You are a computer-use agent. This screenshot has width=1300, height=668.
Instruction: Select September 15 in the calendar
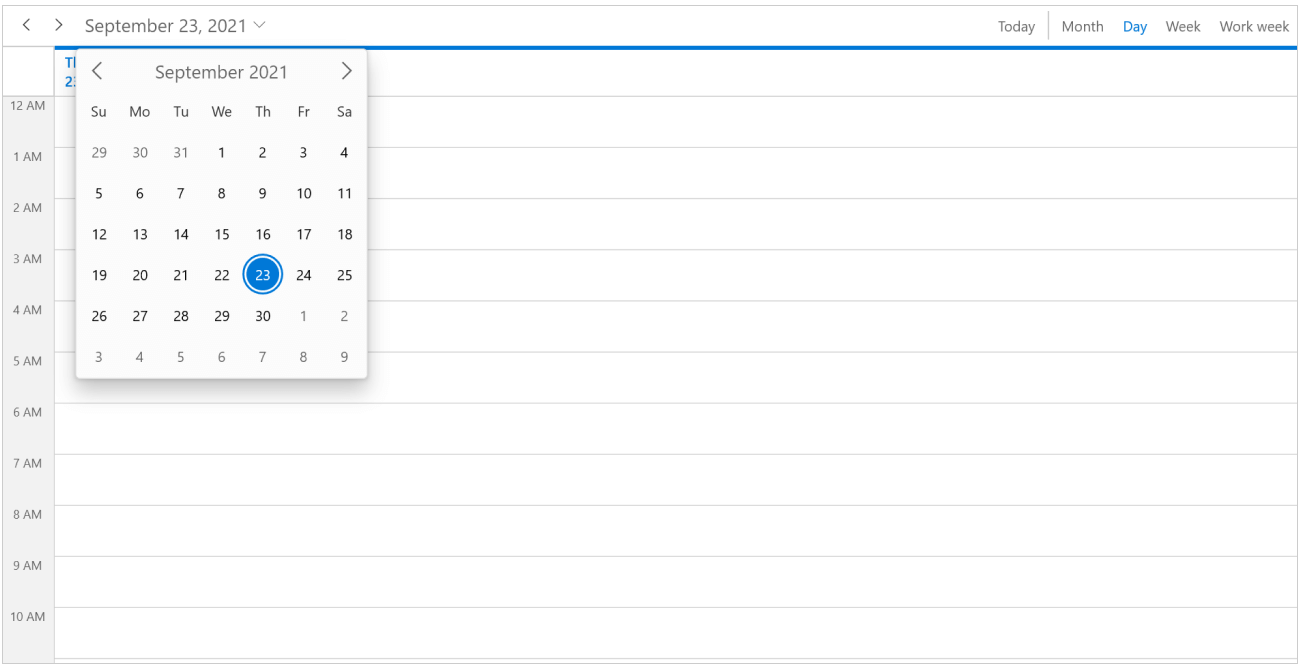[x=222, y=234]
